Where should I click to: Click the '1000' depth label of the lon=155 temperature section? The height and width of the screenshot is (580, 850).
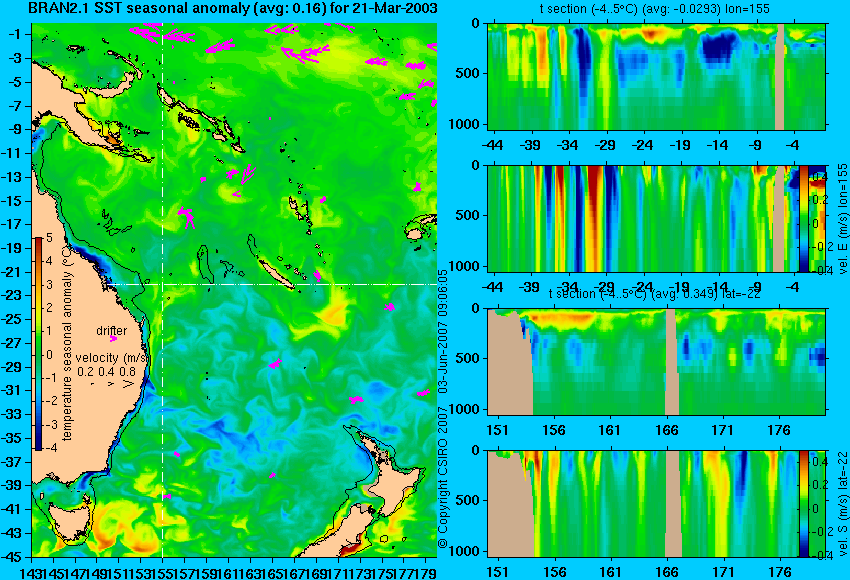[x=465, y=124]
